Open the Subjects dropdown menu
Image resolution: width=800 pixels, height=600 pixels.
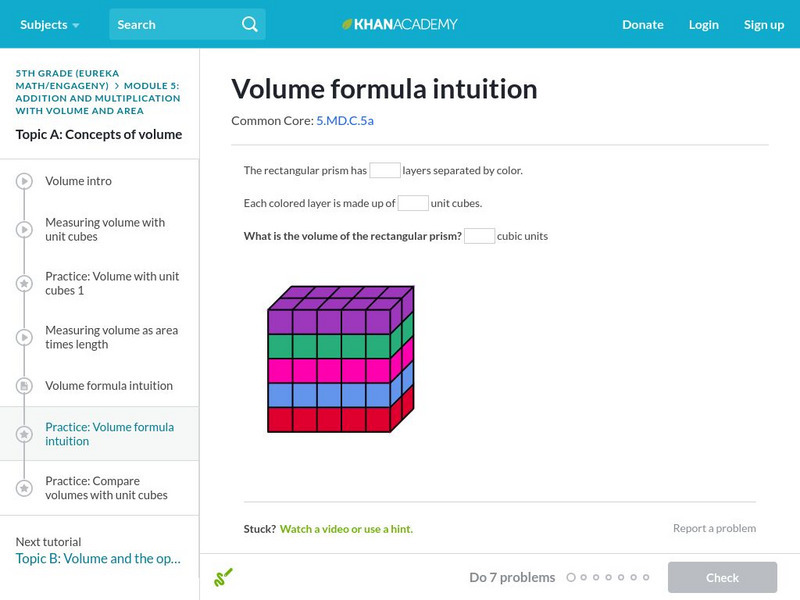point(50,24)
